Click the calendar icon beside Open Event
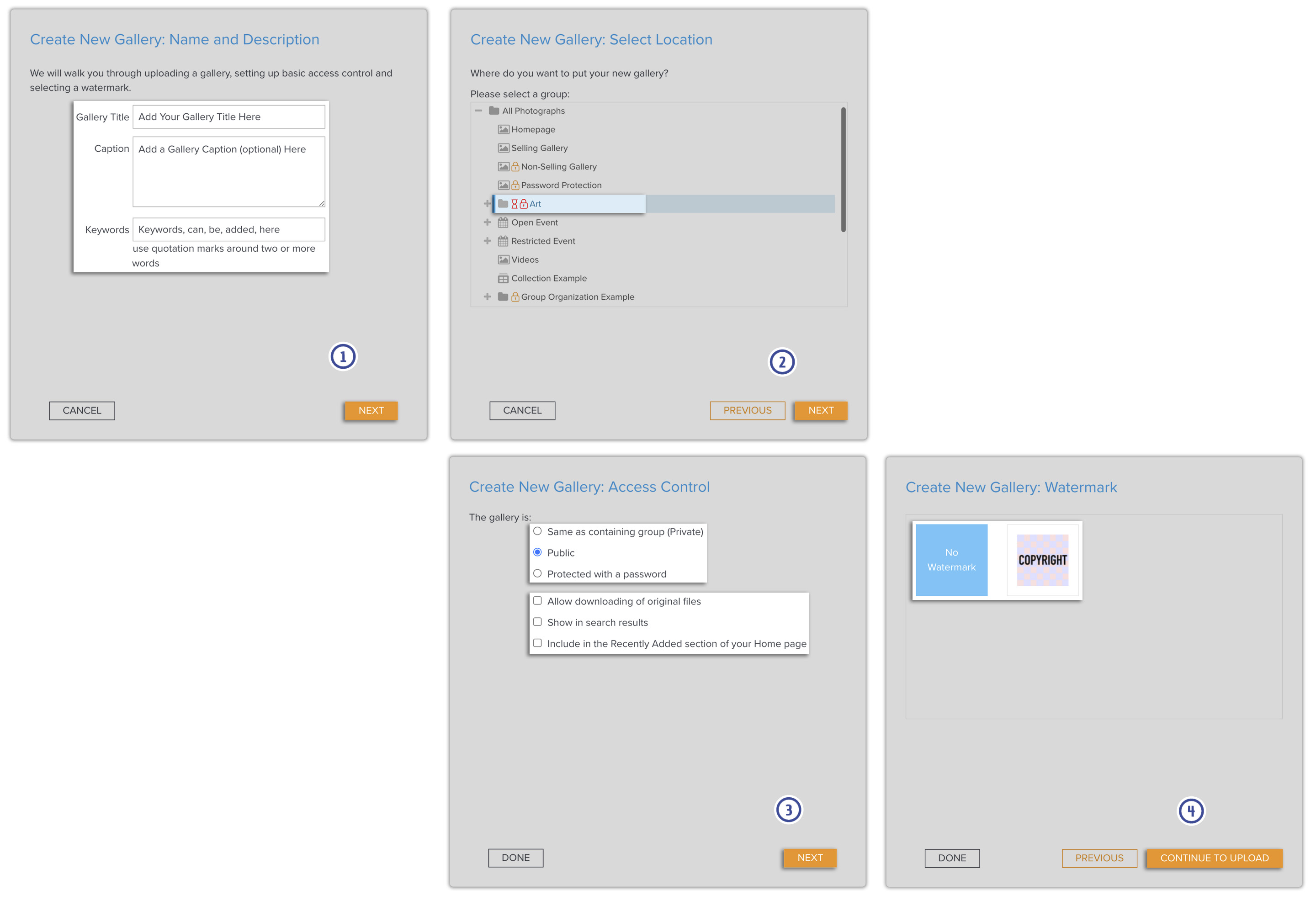 click(x=503, y=222)
